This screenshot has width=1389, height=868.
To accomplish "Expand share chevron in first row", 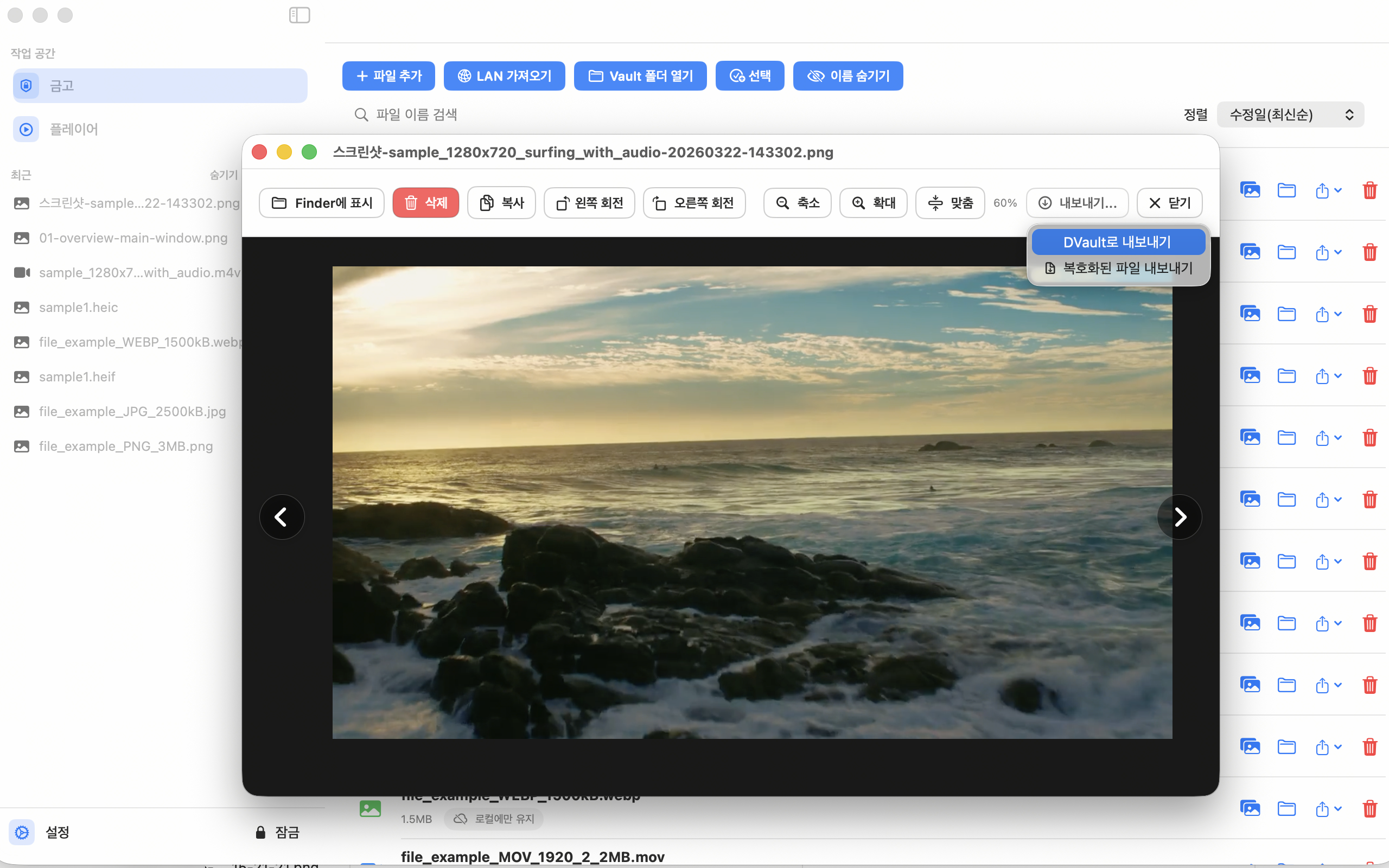I will (x=1338, y=190).
